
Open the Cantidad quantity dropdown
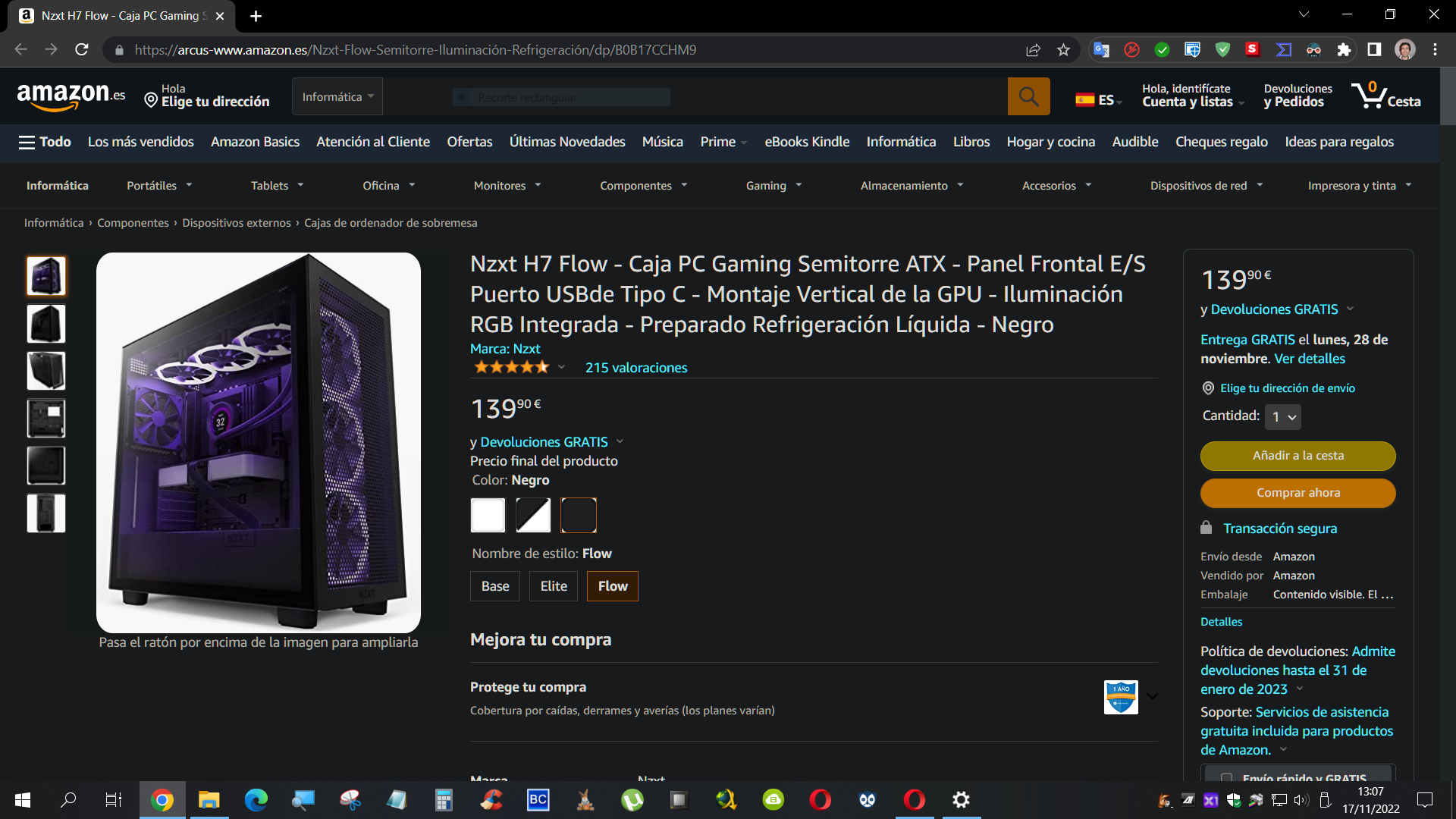(1284, 417)
